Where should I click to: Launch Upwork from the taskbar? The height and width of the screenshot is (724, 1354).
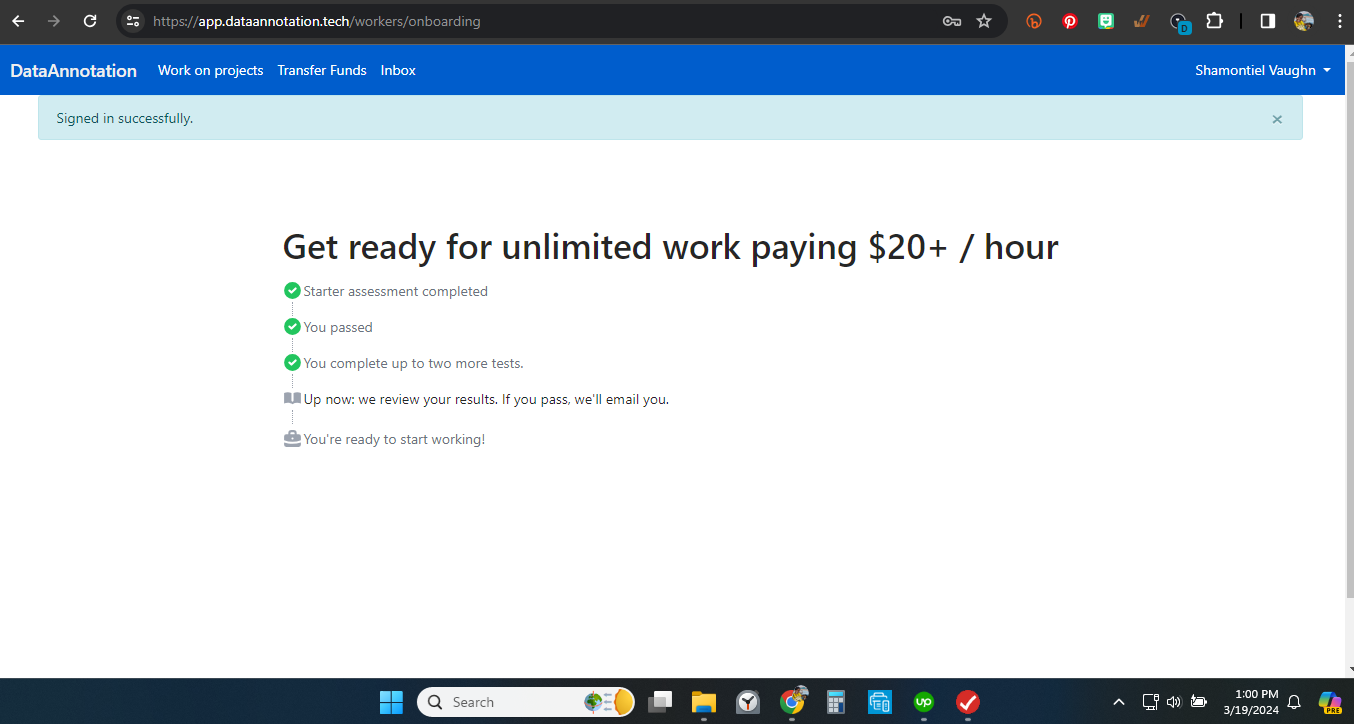click(x=923, y=701)
